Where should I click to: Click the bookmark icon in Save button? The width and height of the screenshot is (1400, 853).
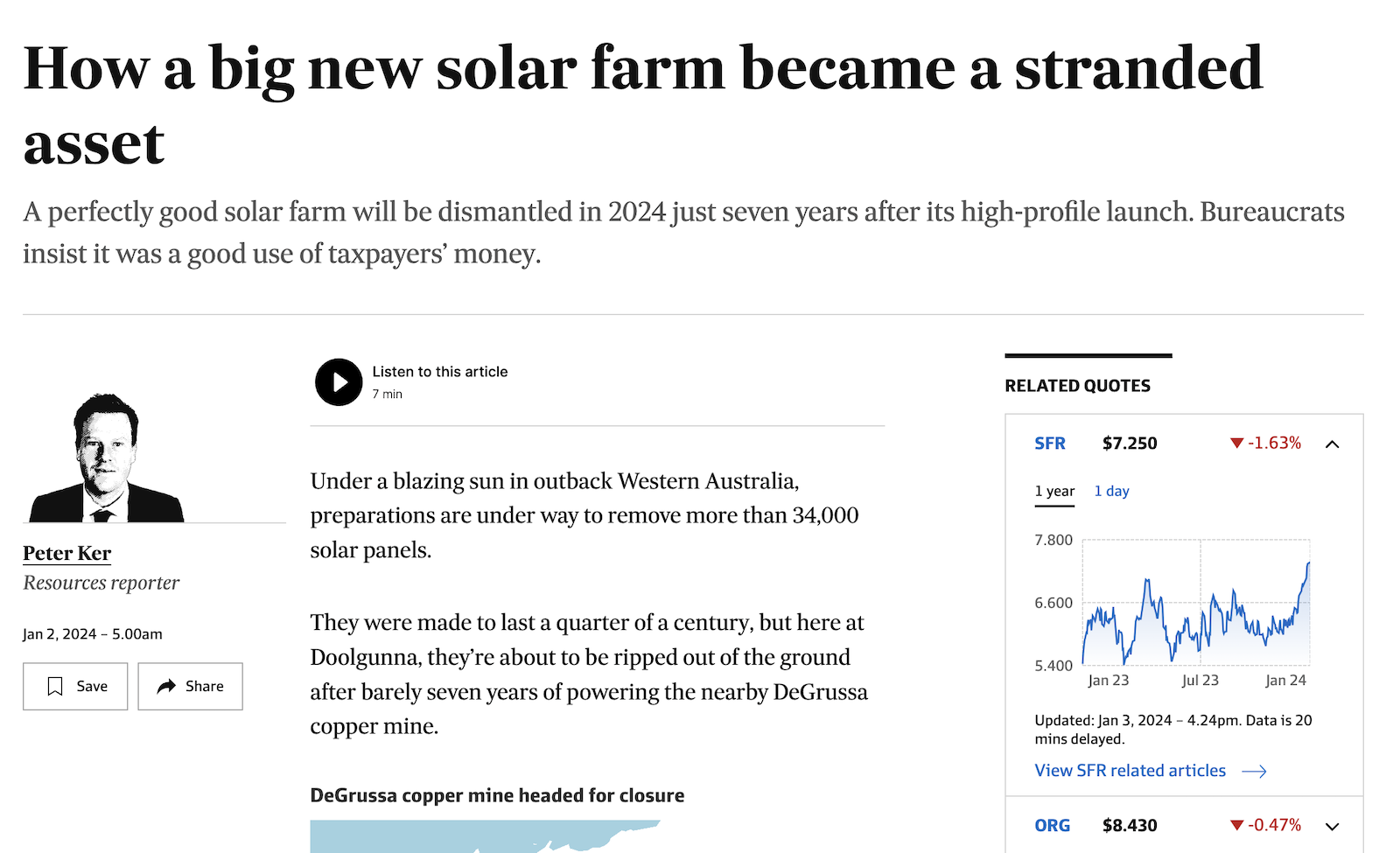[x=55, y=687]
